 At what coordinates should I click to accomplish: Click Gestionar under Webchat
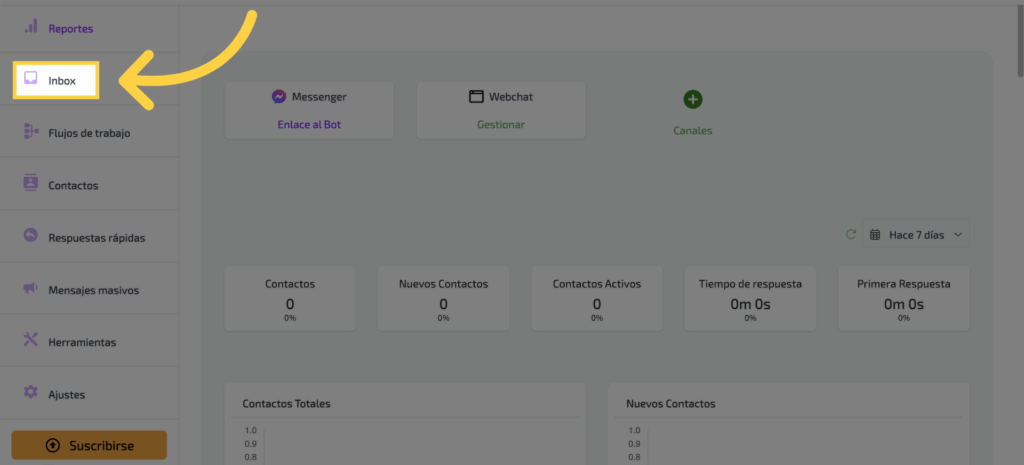click(x=500, y=125)
